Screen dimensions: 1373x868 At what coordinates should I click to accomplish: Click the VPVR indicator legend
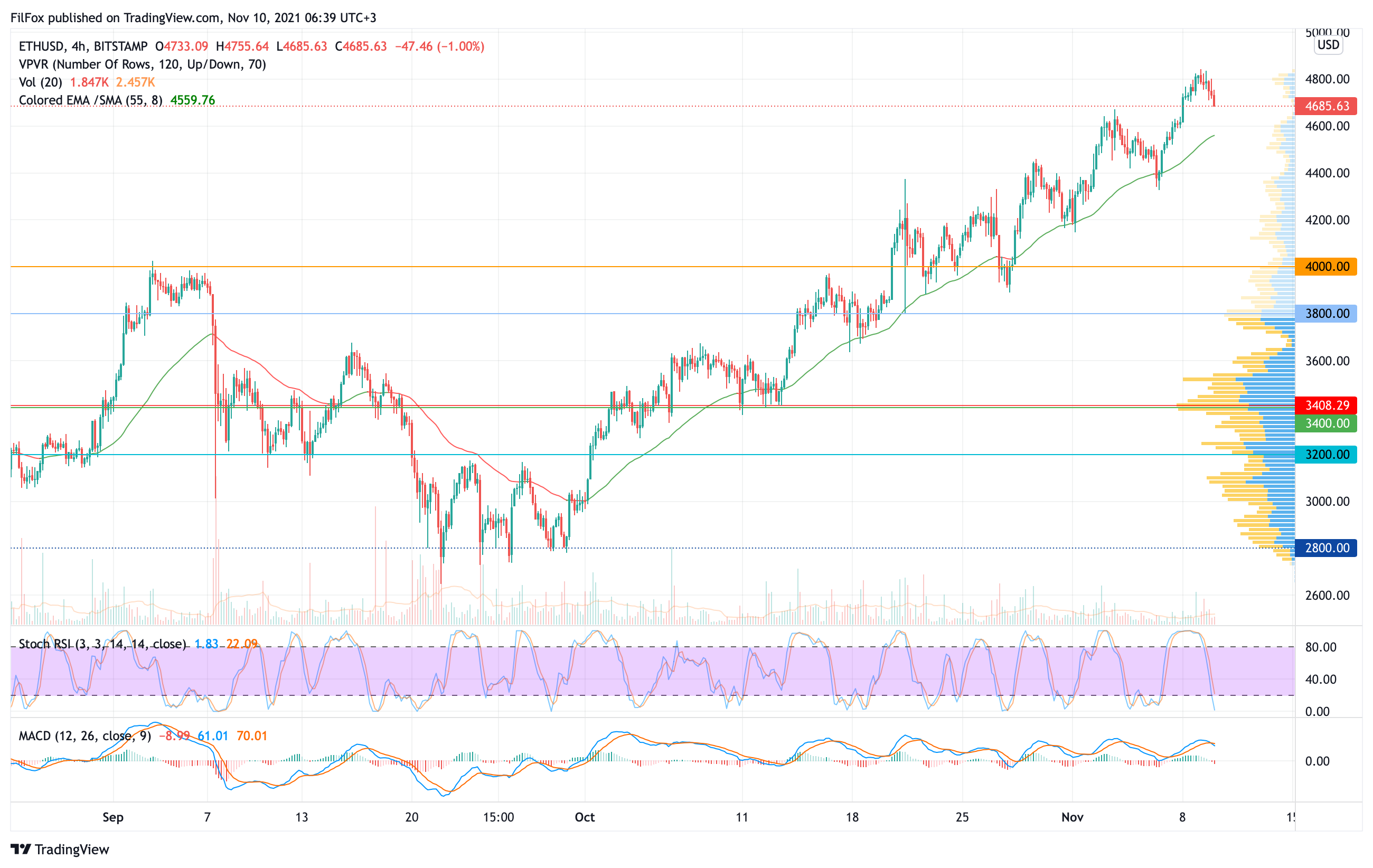click(x=143, y=64)
